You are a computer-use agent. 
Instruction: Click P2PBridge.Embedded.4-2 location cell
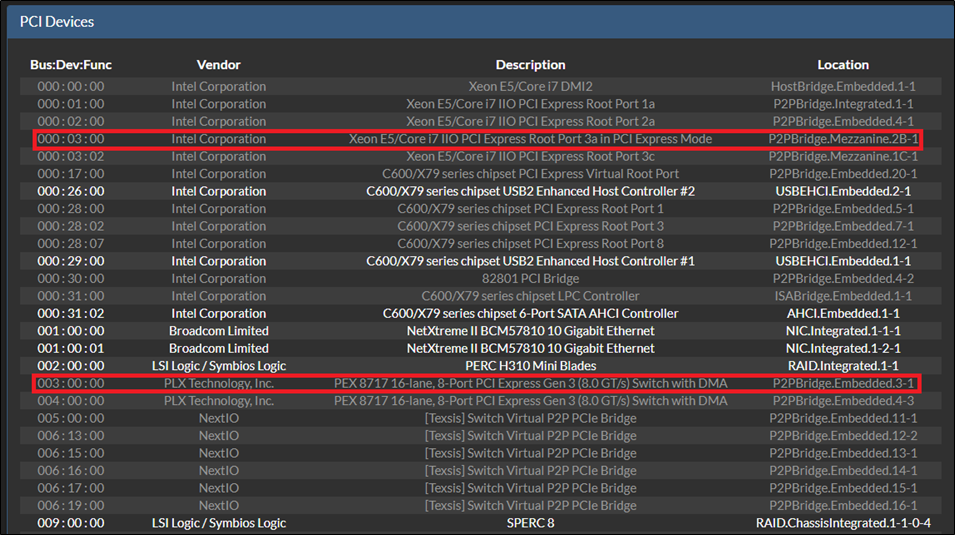843,278
